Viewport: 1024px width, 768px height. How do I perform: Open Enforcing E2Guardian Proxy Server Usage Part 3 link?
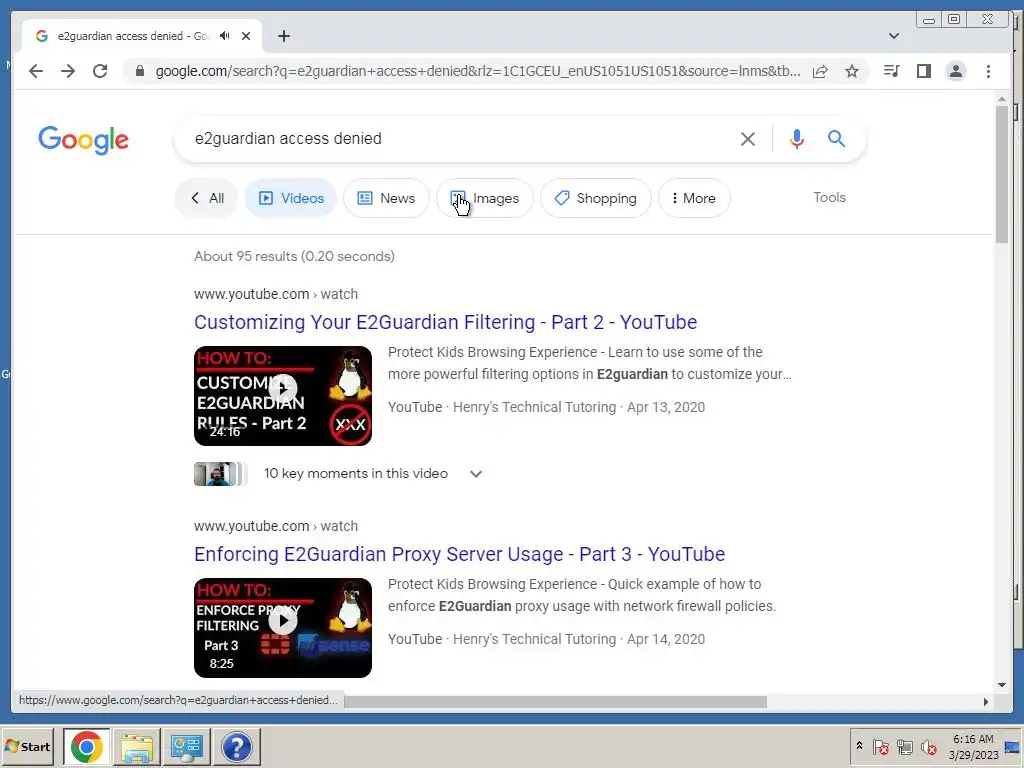459,554
